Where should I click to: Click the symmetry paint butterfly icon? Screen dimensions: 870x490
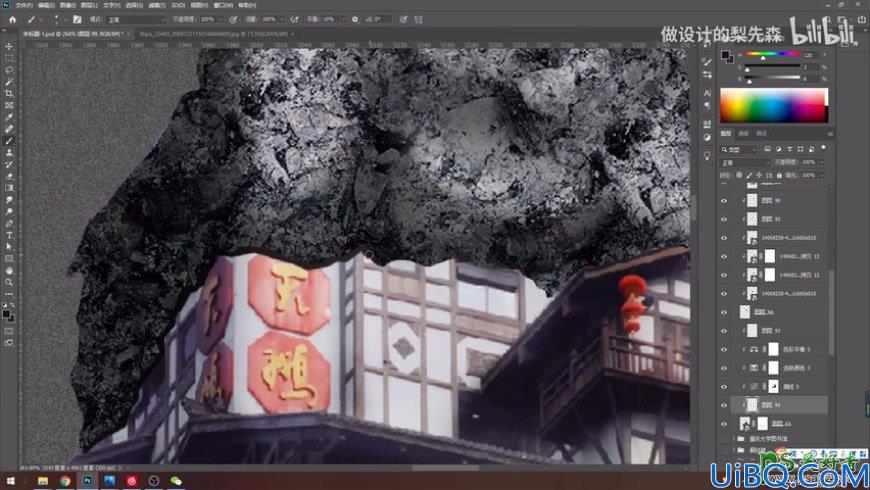(x=418, y=19)
